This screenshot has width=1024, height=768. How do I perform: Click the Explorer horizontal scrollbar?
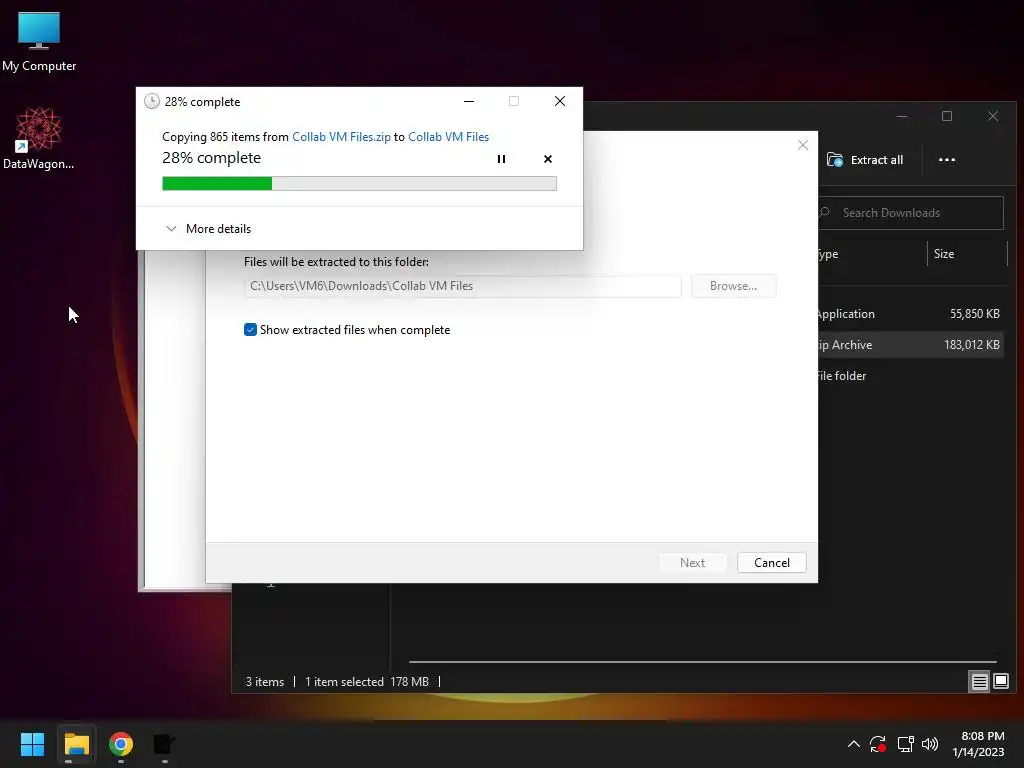(702, 662)
